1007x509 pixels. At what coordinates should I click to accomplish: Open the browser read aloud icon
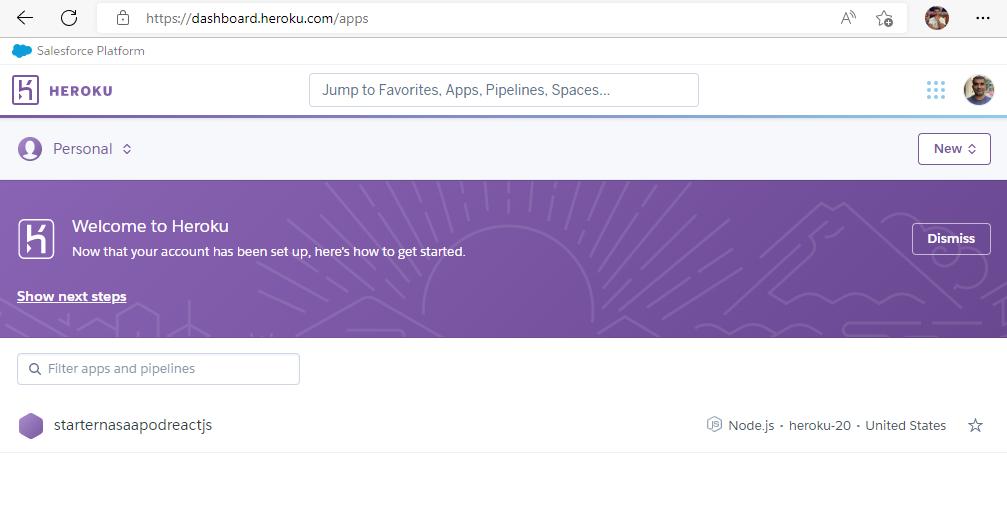pyautogui.click(x=848, y=18)
